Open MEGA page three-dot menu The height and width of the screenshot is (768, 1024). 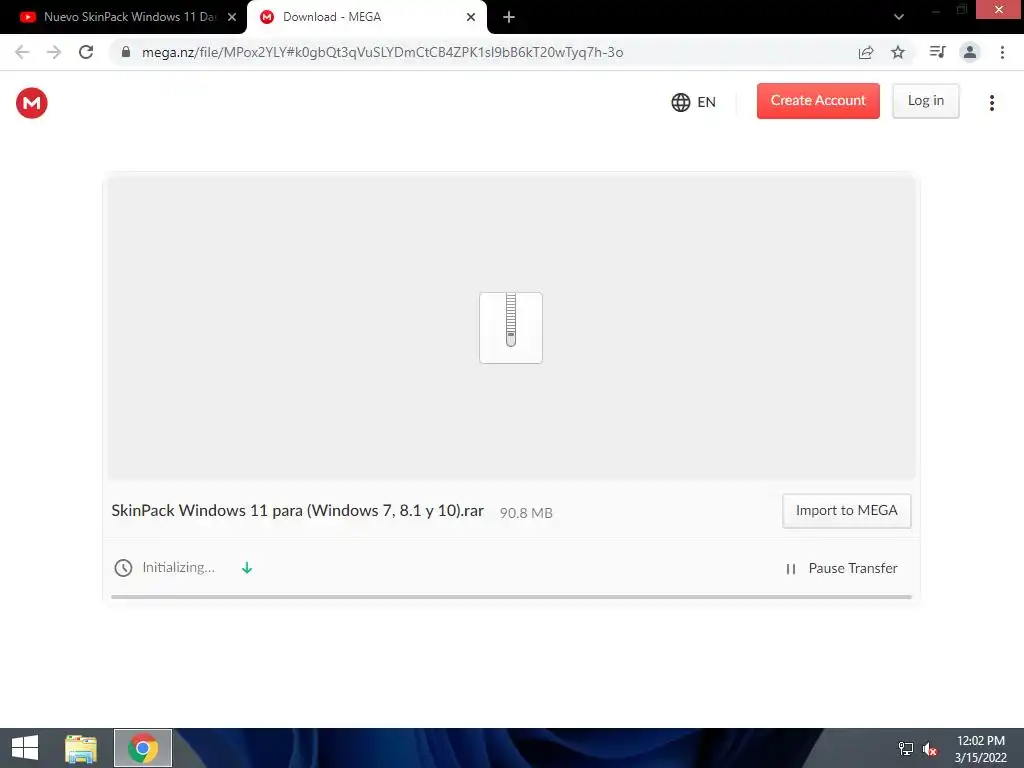(x=991, y=103)
